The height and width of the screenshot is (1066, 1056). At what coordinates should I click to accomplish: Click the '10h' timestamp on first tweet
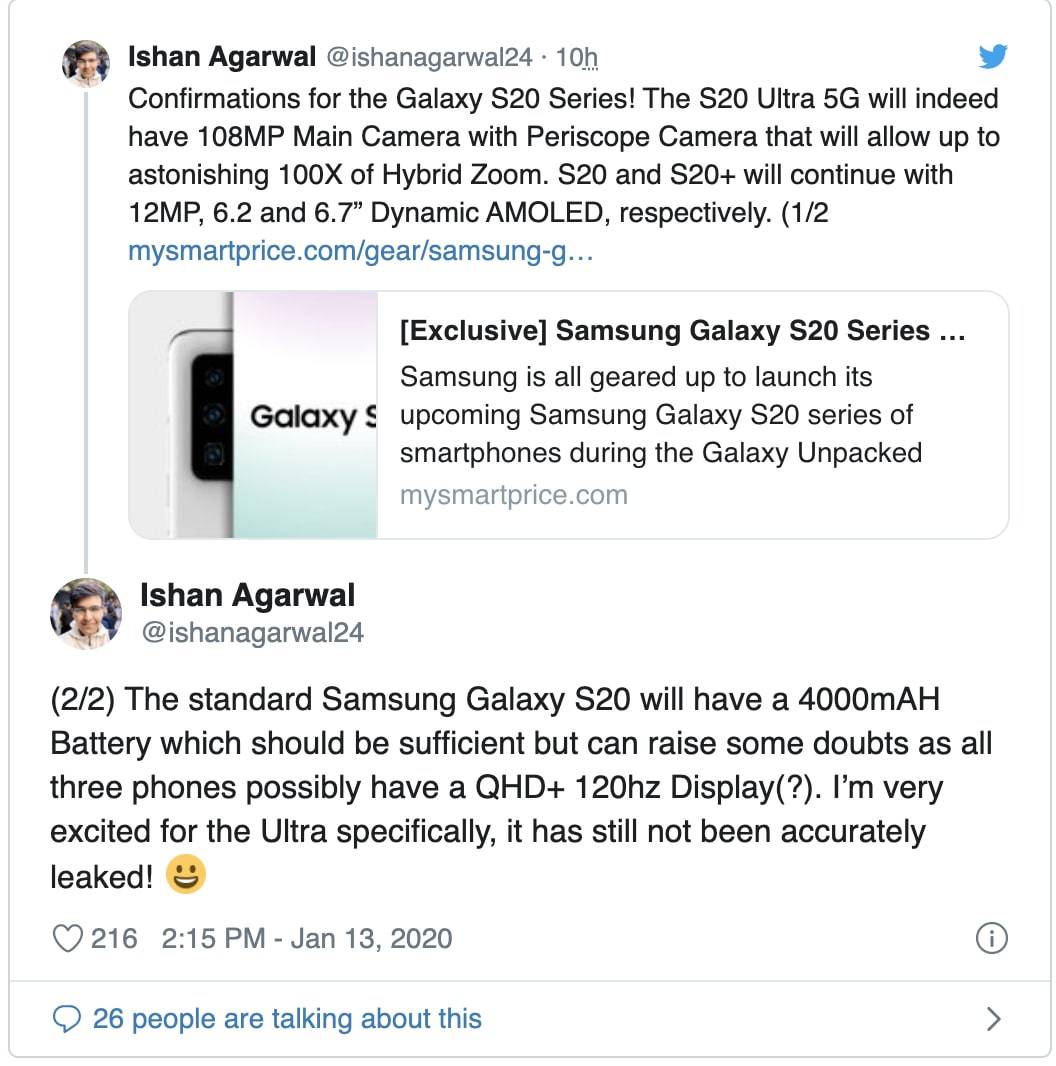click(577, 58)
